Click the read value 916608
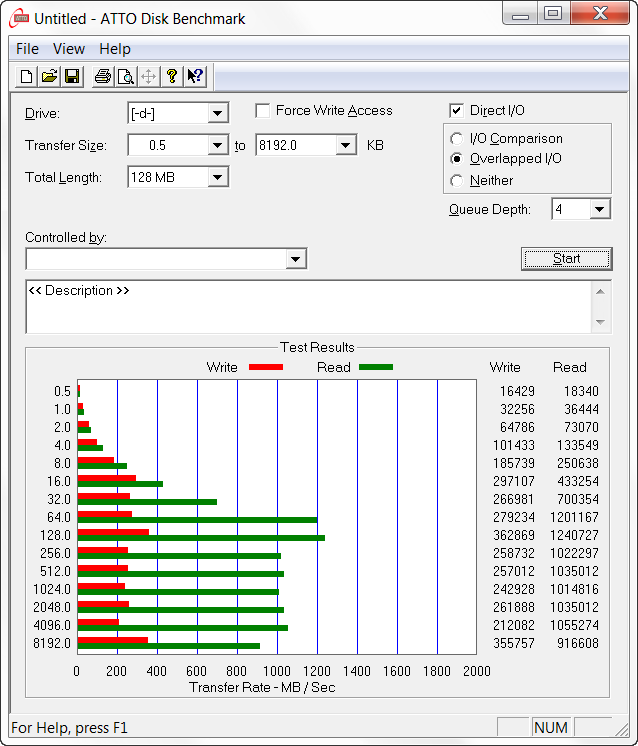Viewport: 638px width, 746px height. [x=578, y=643]
